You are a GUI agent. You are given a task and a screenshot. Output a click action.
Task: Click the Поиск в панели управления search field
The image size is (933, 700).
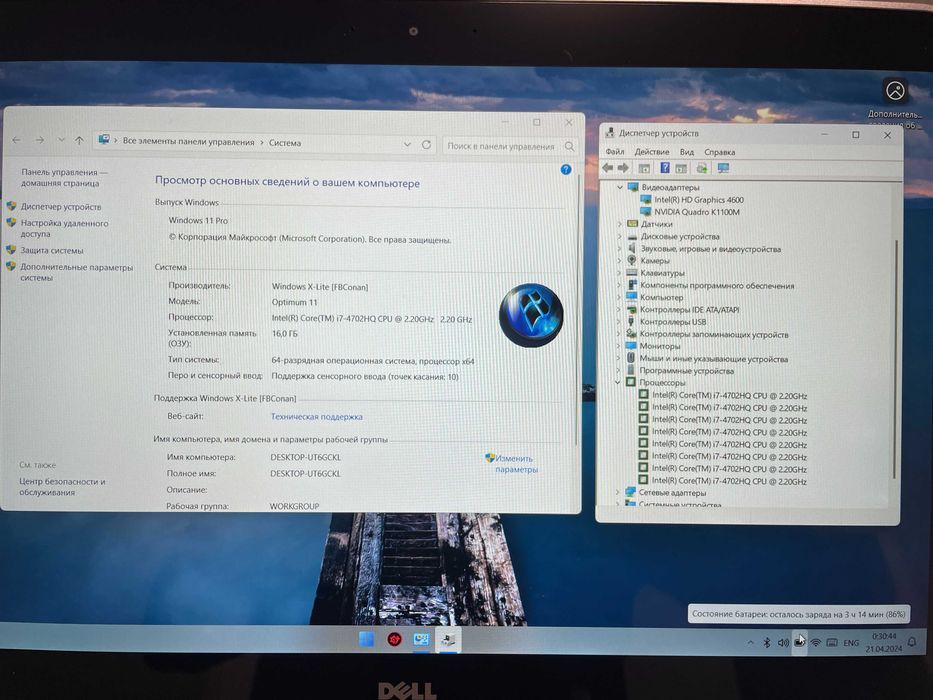click(x=511, y=146)
